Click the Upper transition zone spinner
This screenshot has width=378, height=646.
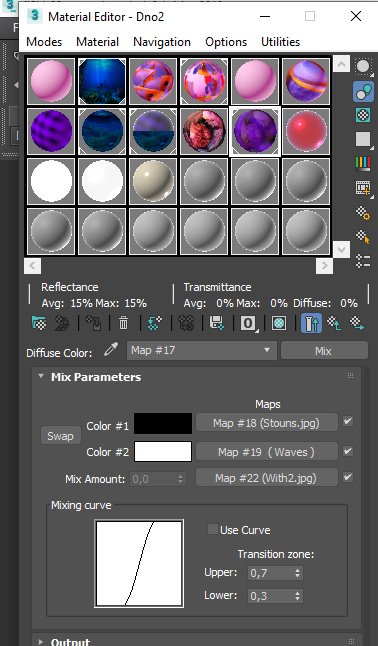pos(298,573)
